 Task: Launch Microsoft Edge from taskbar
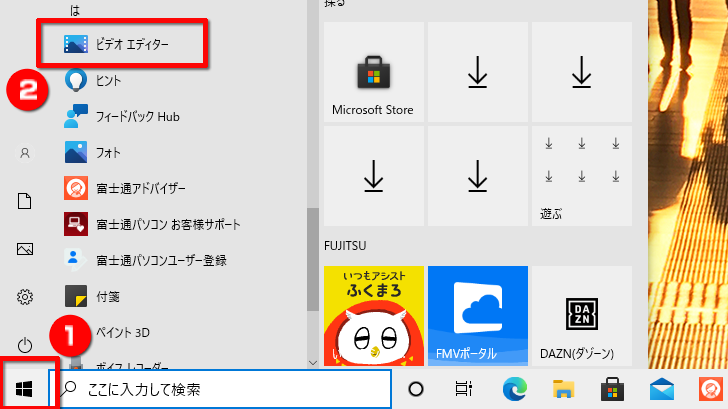point(514,389)
